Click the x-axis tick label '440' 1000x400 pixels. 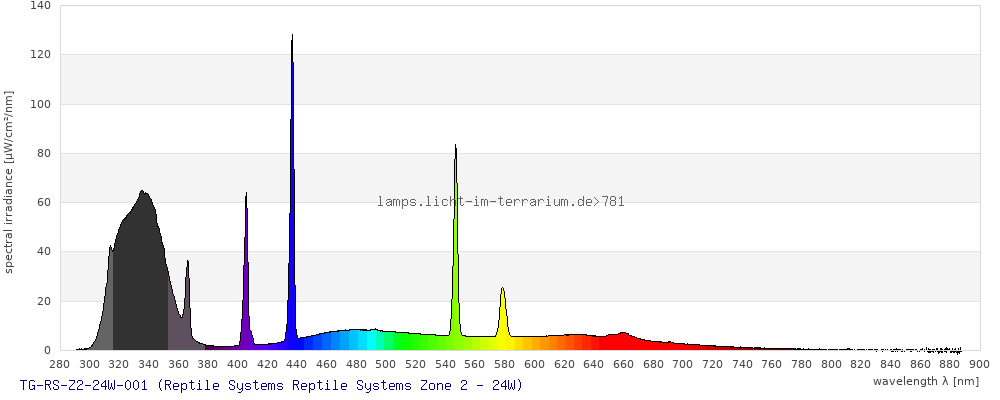297,364
